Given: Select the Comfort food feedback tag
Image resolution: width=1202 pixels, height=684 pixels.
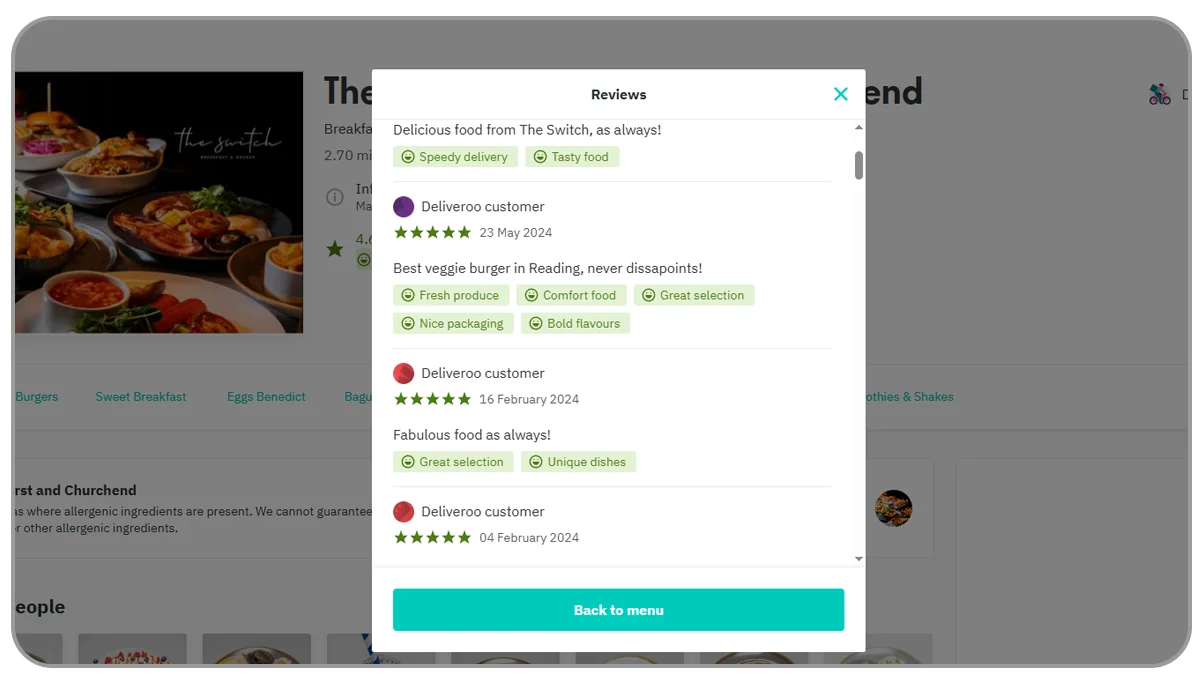Looking at the screenshot, I should pos(571,295).
